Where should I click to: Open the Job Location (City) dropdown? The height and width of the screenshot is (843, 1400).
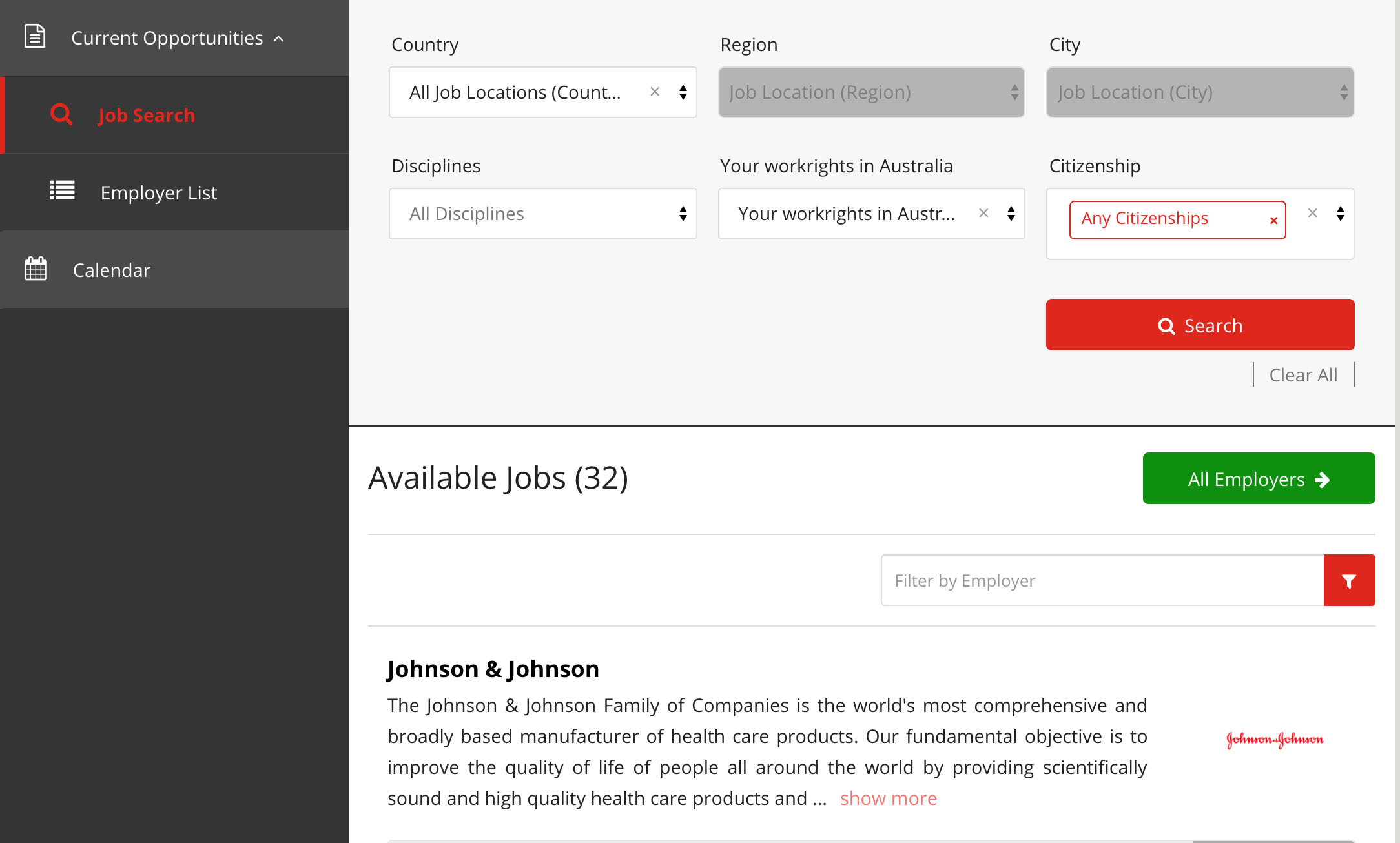[1200, 92]
